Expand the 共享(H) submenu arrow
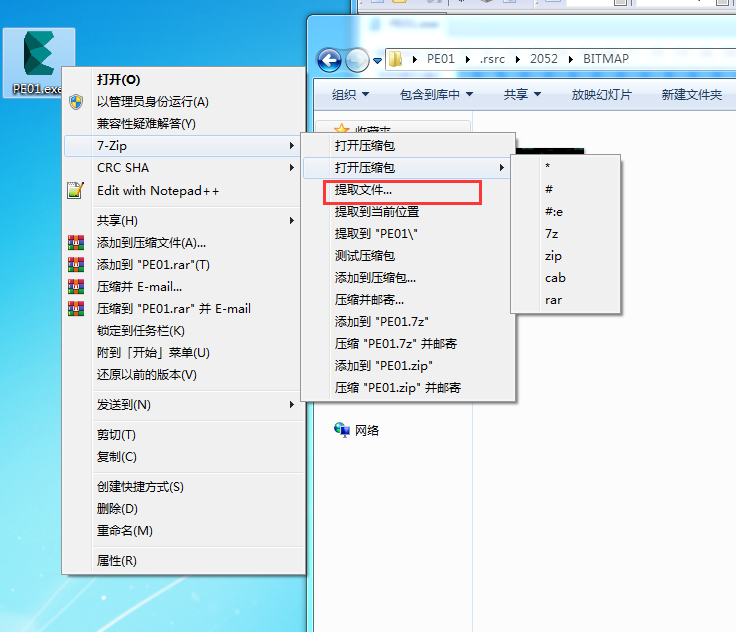Image resolution: width=736 pixels, height=632 pixels. pyautogui.click(x=291, y=221)
